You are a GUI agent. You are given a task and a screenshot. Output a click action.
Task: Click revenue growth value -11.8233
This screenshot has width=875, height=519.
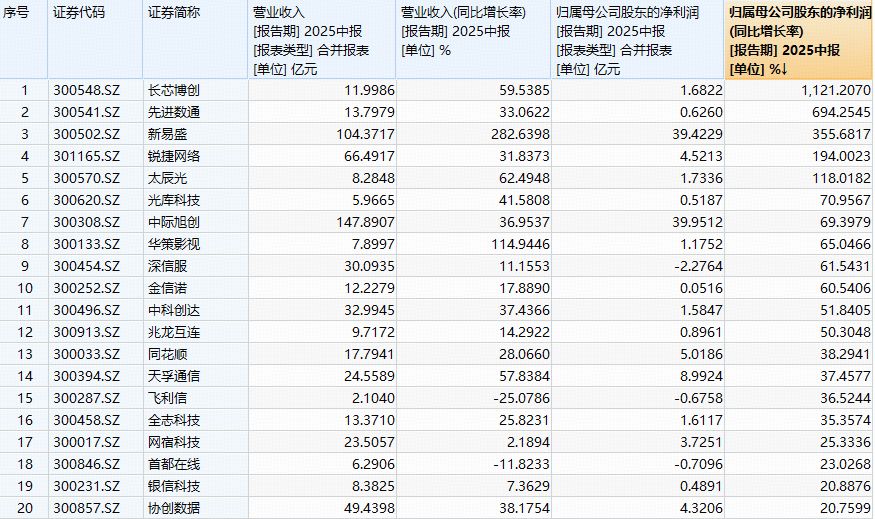tap(522, 464)
